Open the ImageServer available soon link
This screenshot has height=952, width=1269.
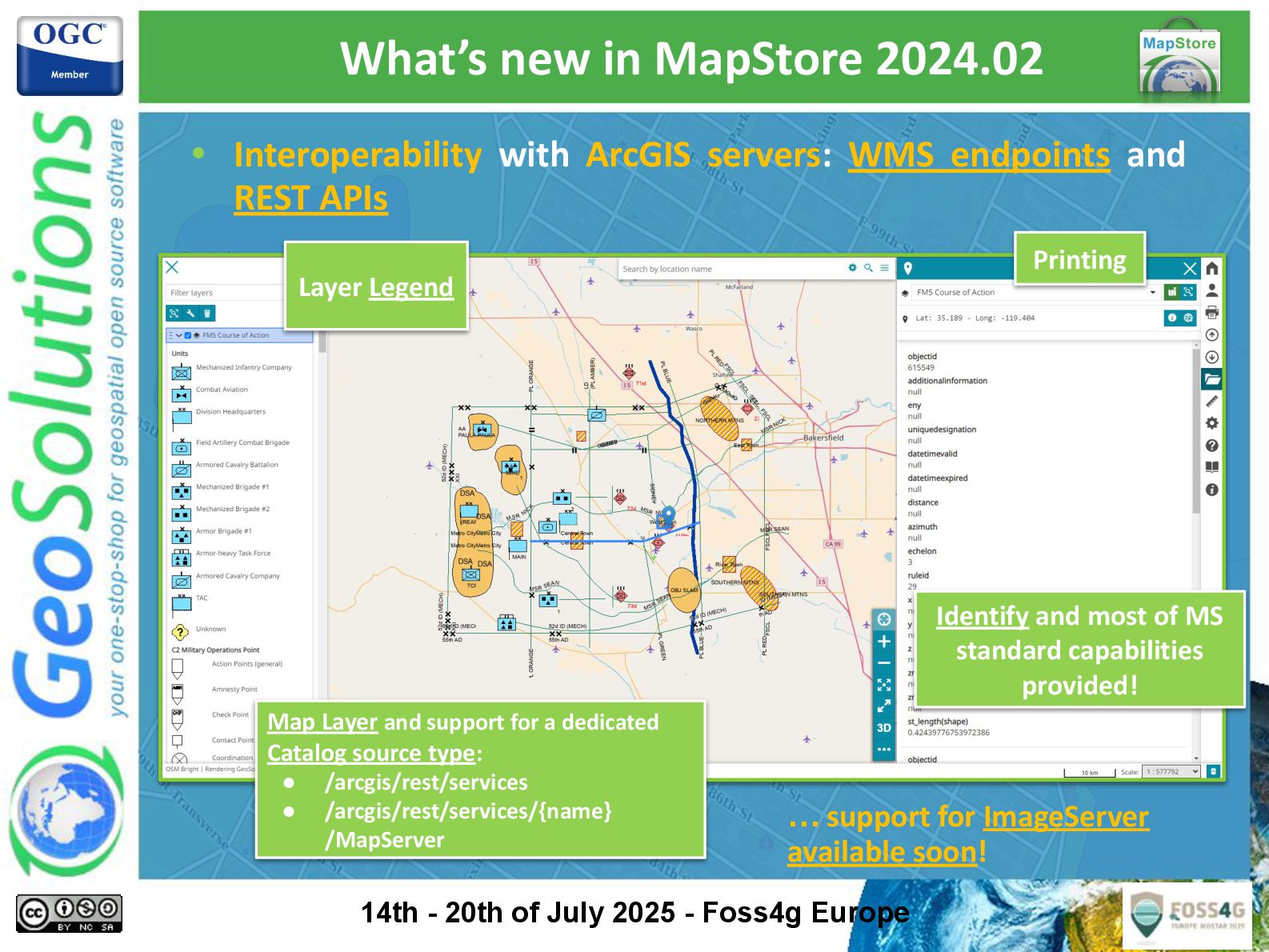968,834
